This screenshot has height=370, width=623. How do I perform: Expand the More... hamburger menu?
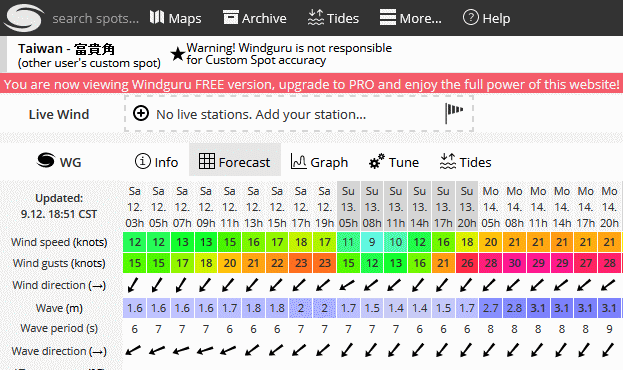(x=387, y=17)
